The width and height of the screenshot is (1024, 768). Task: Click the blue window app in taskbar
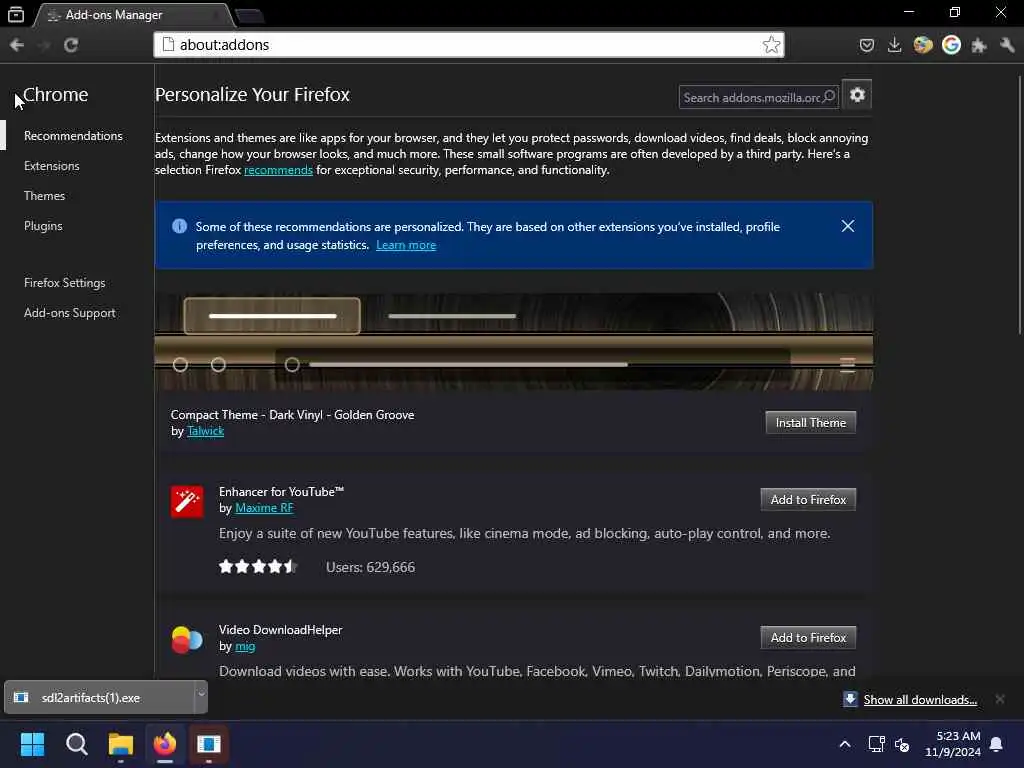(209, 744)
